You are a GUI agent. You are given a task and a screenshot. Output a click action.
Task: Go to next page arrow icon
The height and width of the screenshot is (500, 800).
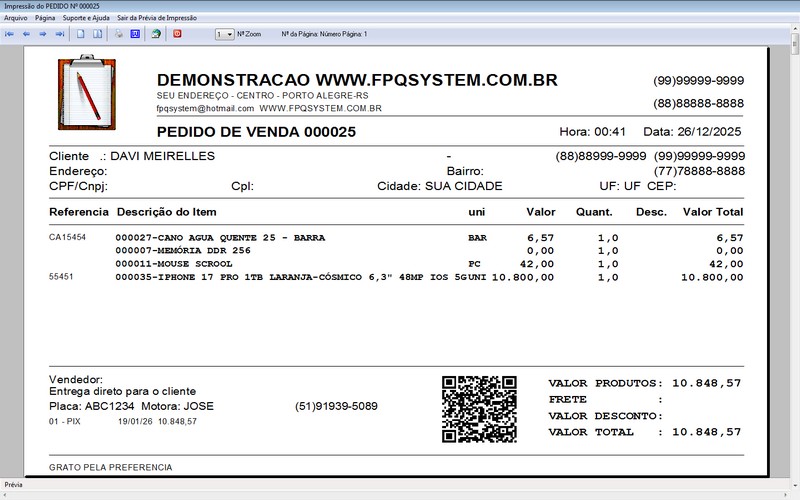tap(43, 34)
